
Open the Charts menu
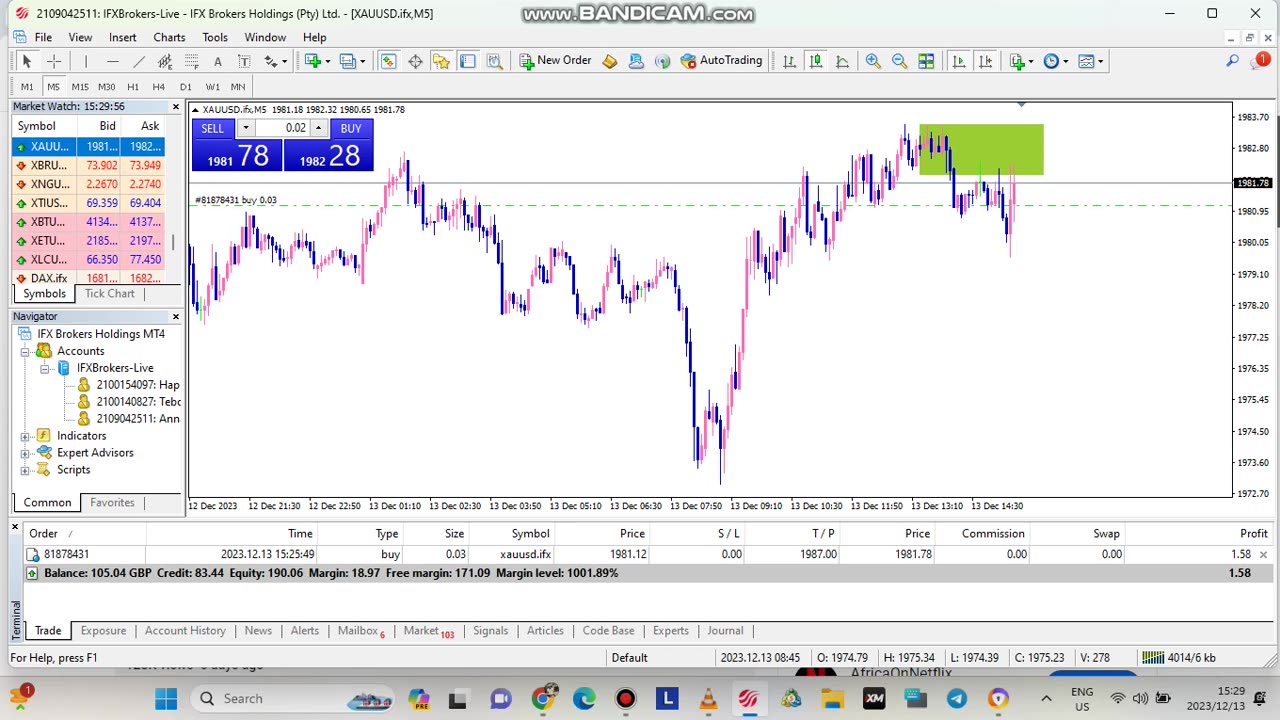[169, 37]
